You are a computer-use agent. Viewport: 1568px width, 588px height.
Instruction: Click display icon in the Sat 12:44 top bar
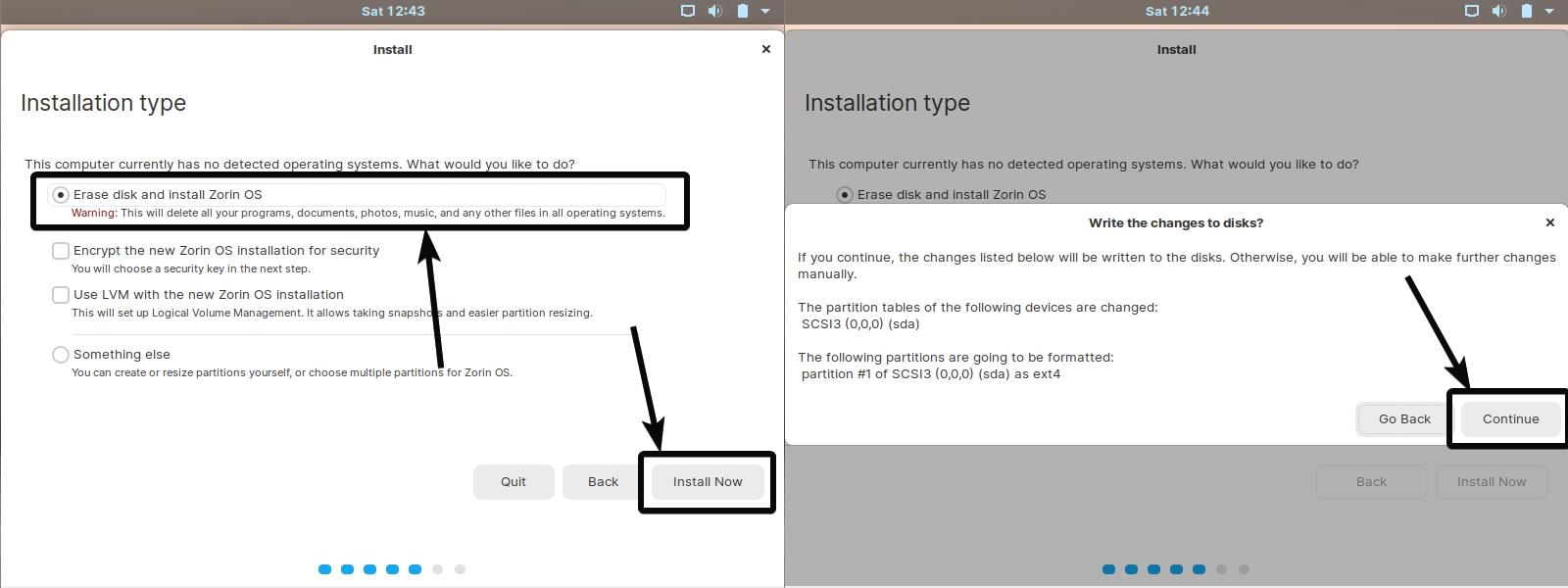click(1472, 11)
